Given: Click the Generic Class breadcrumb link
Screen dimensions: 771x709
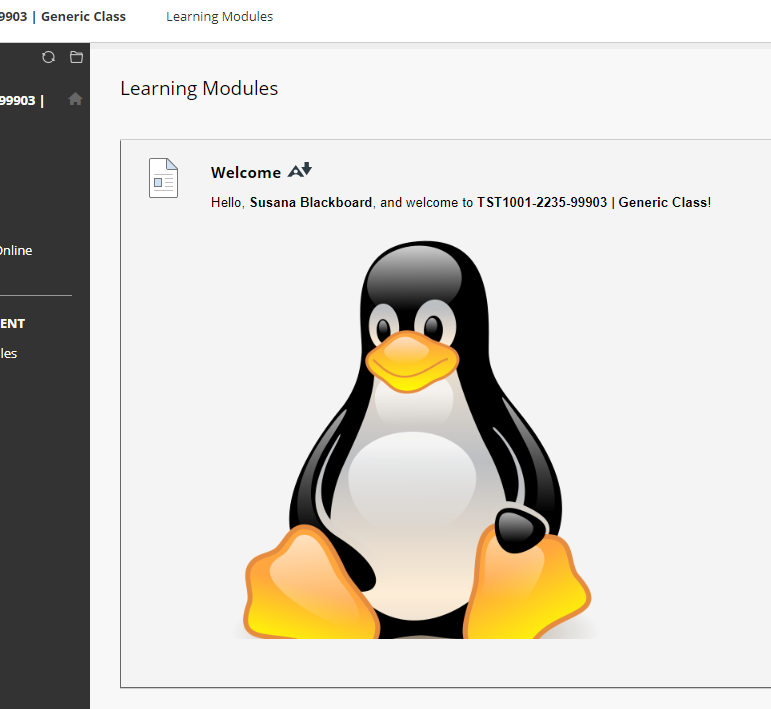Looking at the screenshot, I should (63, 17).
